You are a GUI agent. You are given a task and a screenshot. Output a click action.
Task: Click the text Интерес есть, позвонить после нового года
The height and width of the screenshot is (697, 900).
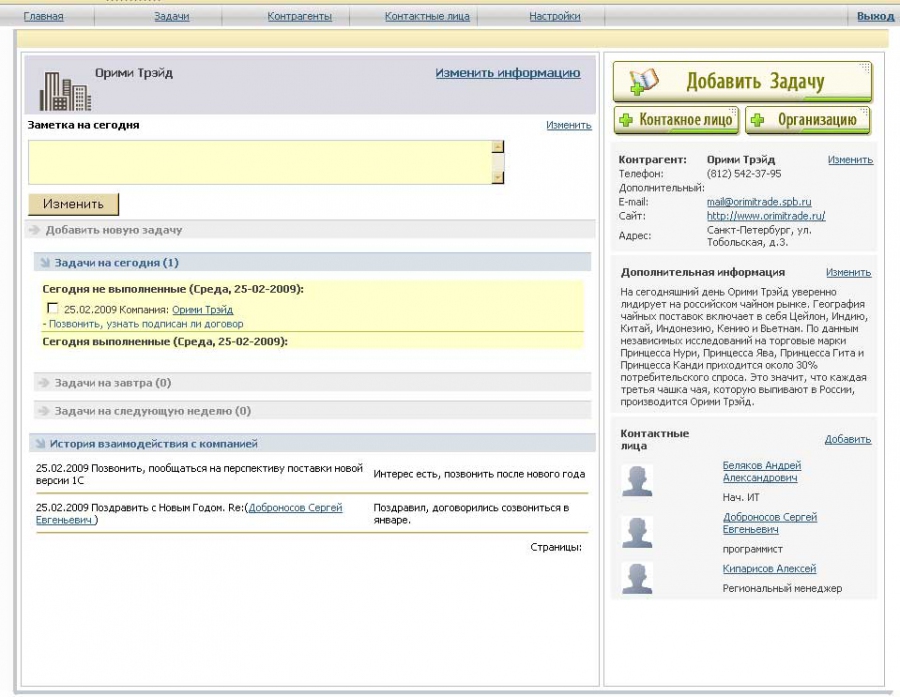point(479,475)
